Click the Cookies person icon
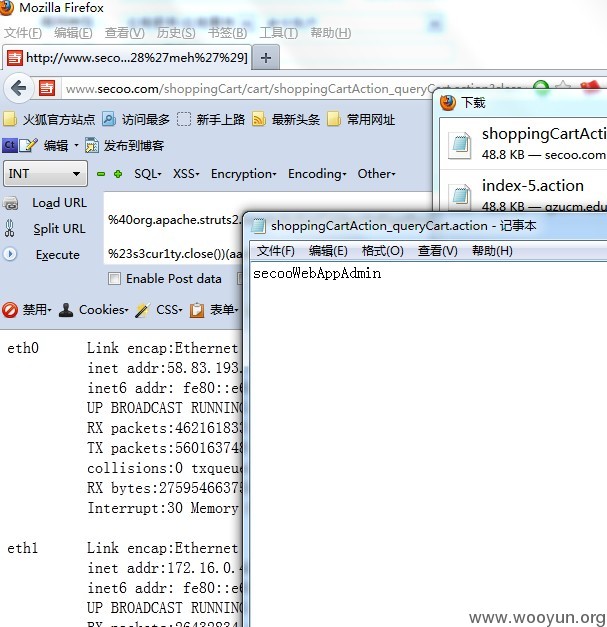 coord(66,310)
